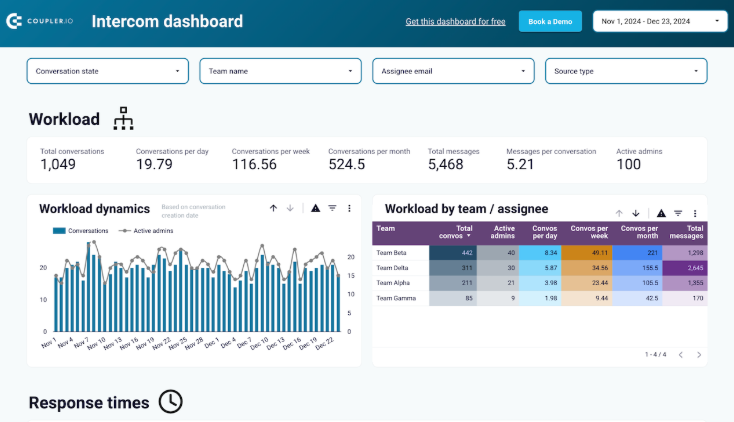Open filter icon on Workload by team table
734x422 pixels.
coord(678,213)
